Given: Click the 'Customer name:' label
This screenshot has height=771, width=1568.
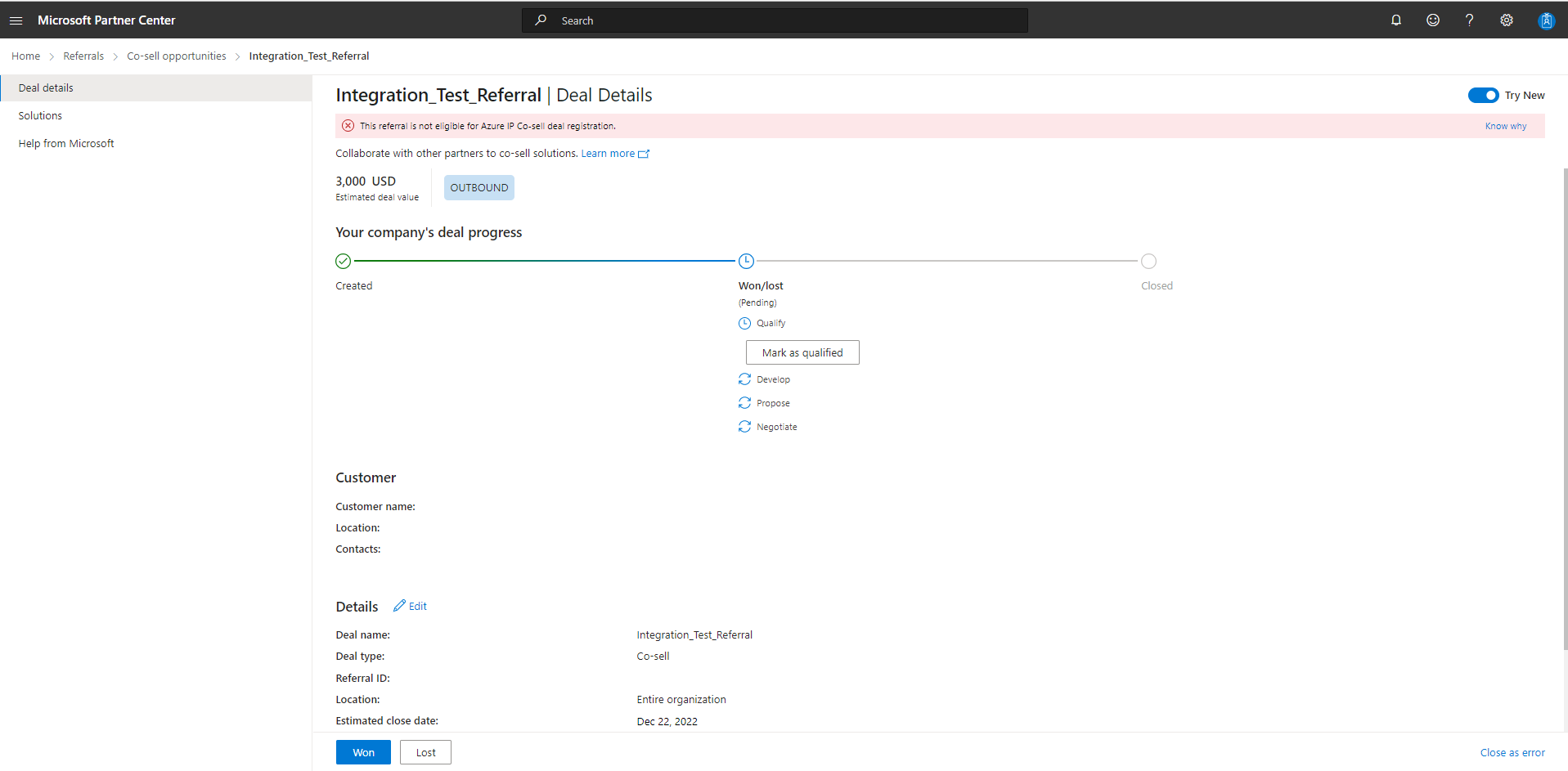Looking at the screenshot, I should 375,507.
